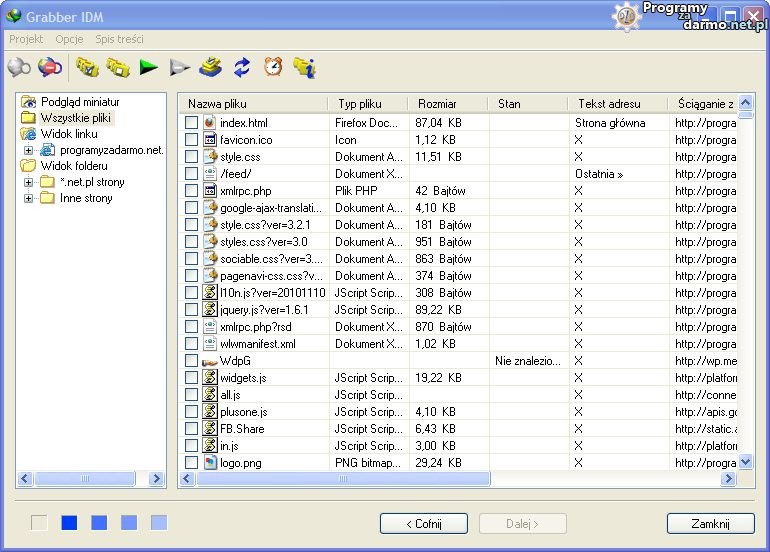The height and width of the screenshot is (552, 770).
Task: Click the gray play arrow icon
Action: click(179, 67)
